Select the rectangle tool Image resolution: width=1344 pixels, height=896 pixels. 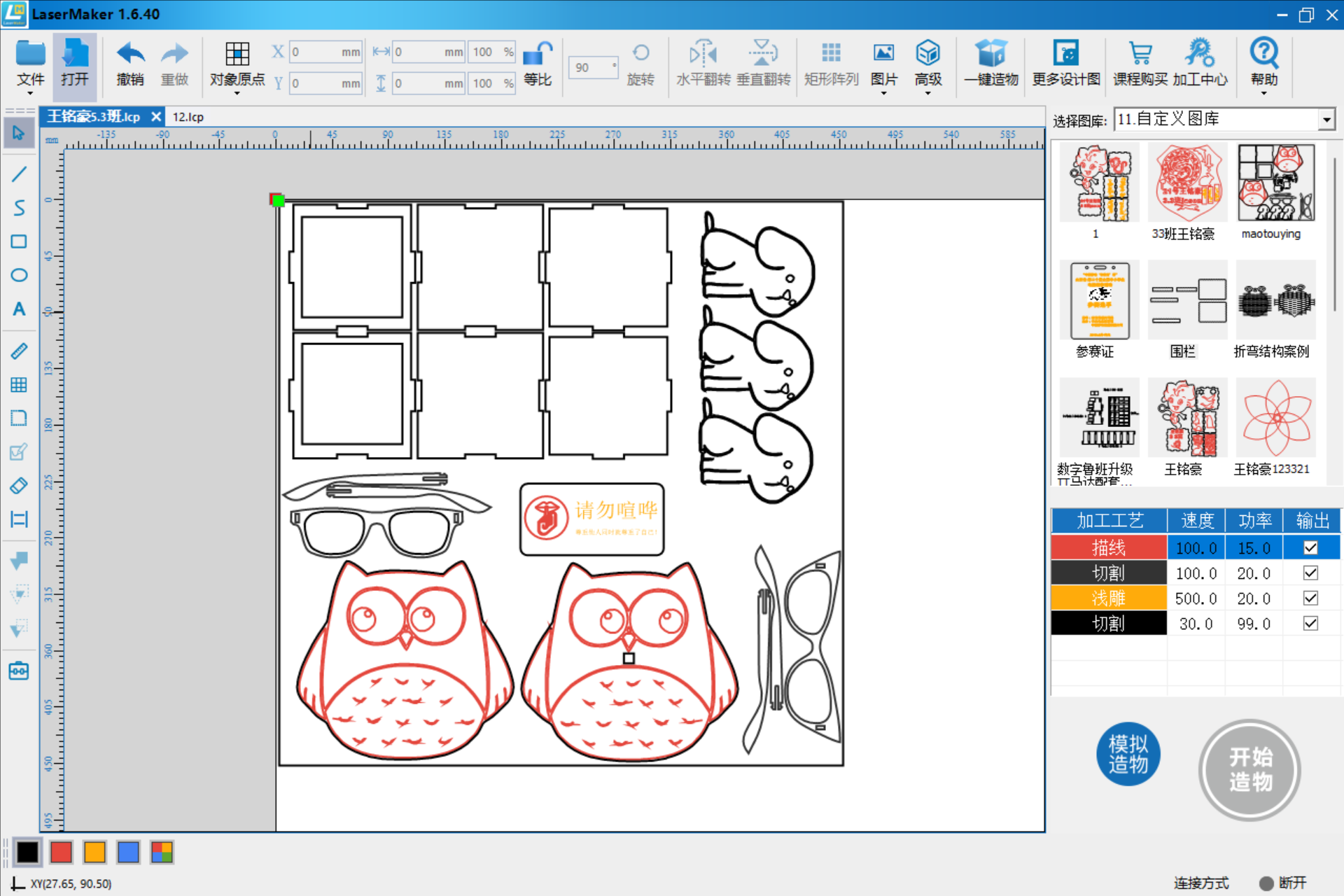(19, 241)
